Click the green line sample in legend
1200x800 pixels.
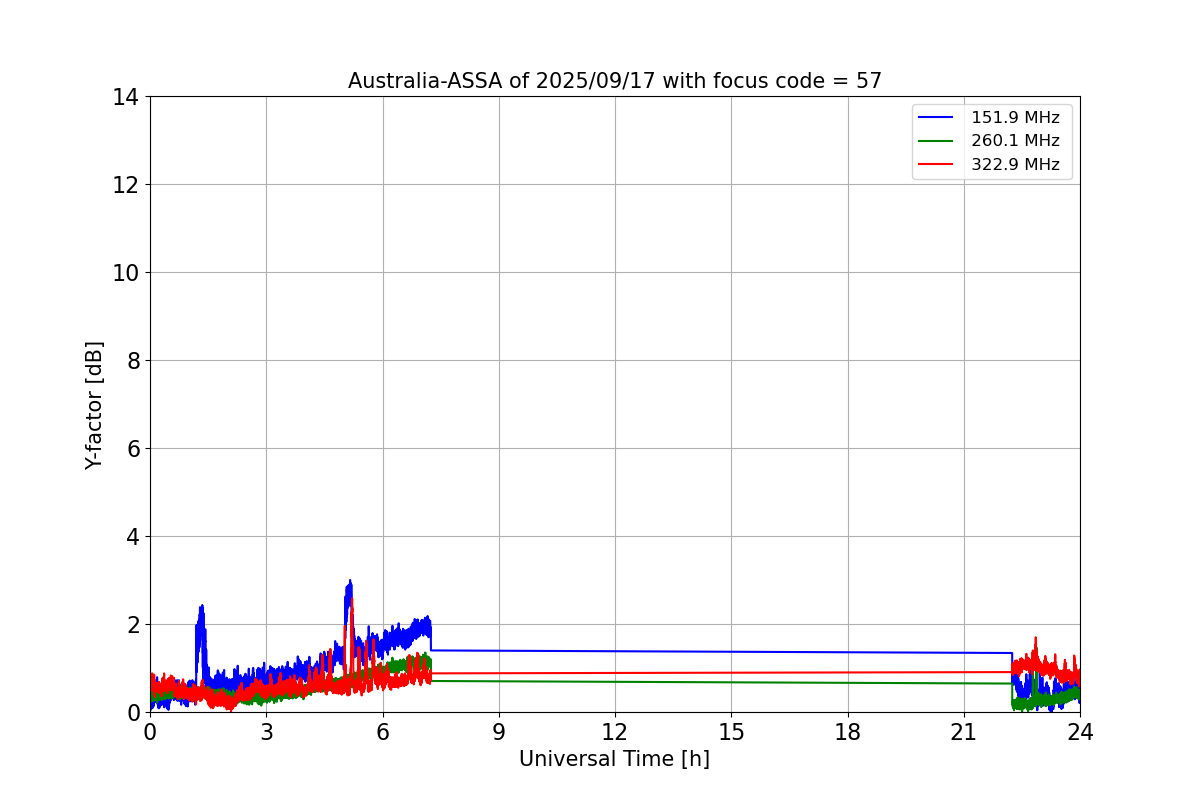[x=938, y=141]
